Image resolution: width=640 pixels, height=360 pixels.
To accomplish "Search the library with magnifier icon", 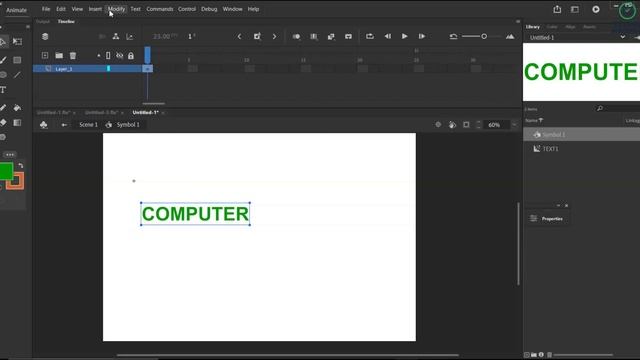I will (600, 108).
